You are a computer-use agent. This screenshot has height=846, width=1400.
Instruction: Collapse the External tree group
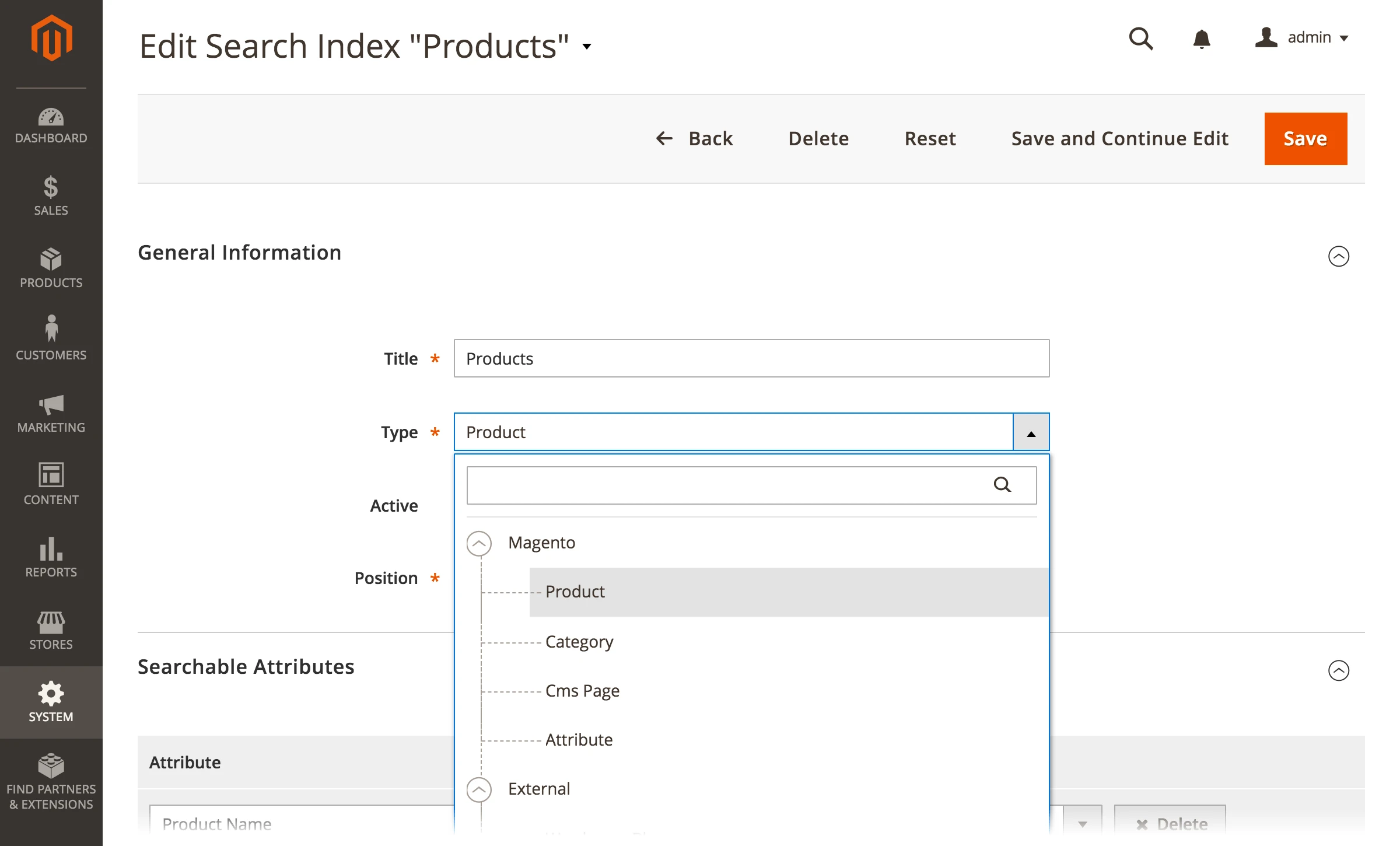coord(479,789)
